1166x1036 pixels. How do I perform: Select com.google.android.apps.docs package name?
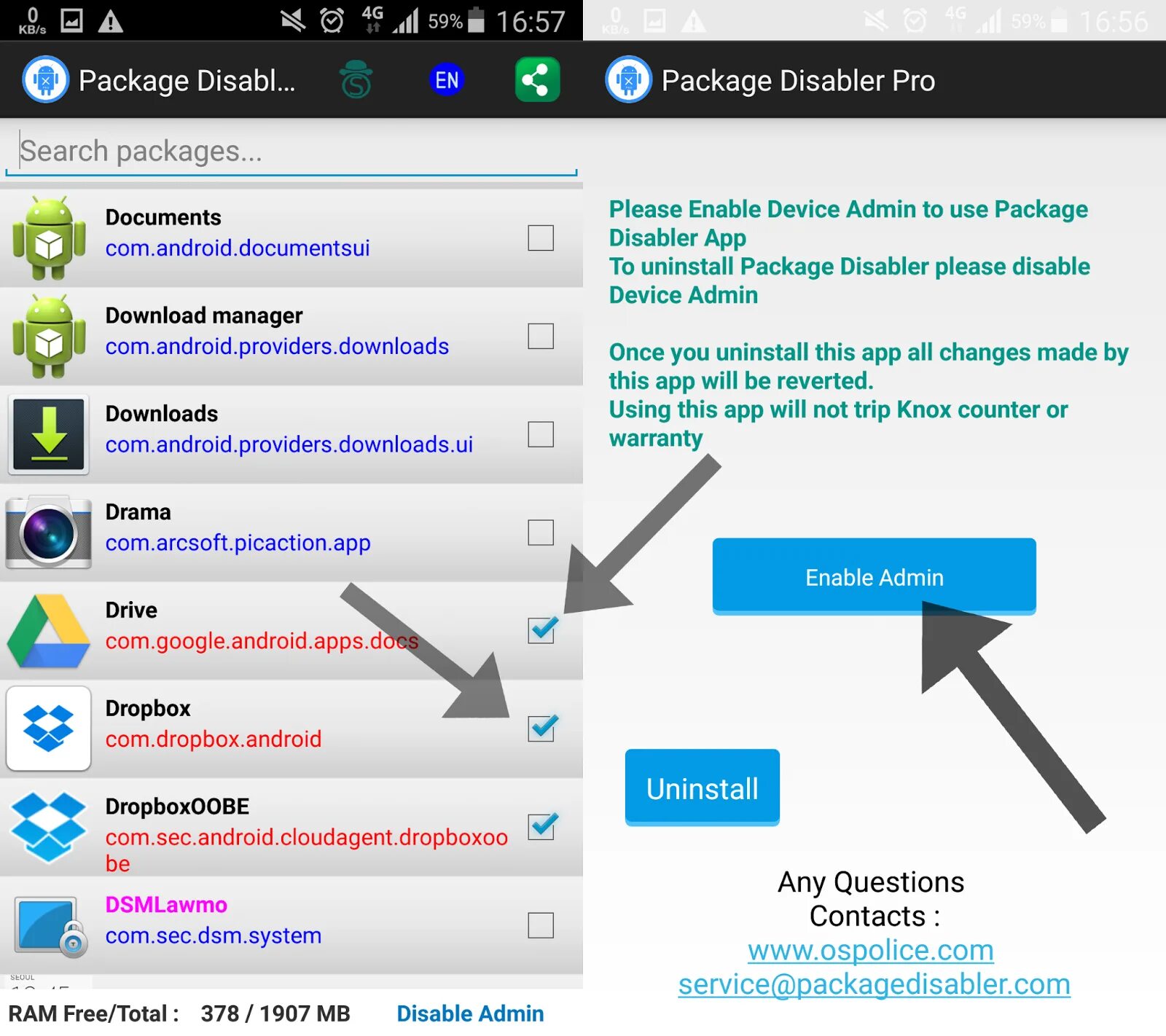262,641
